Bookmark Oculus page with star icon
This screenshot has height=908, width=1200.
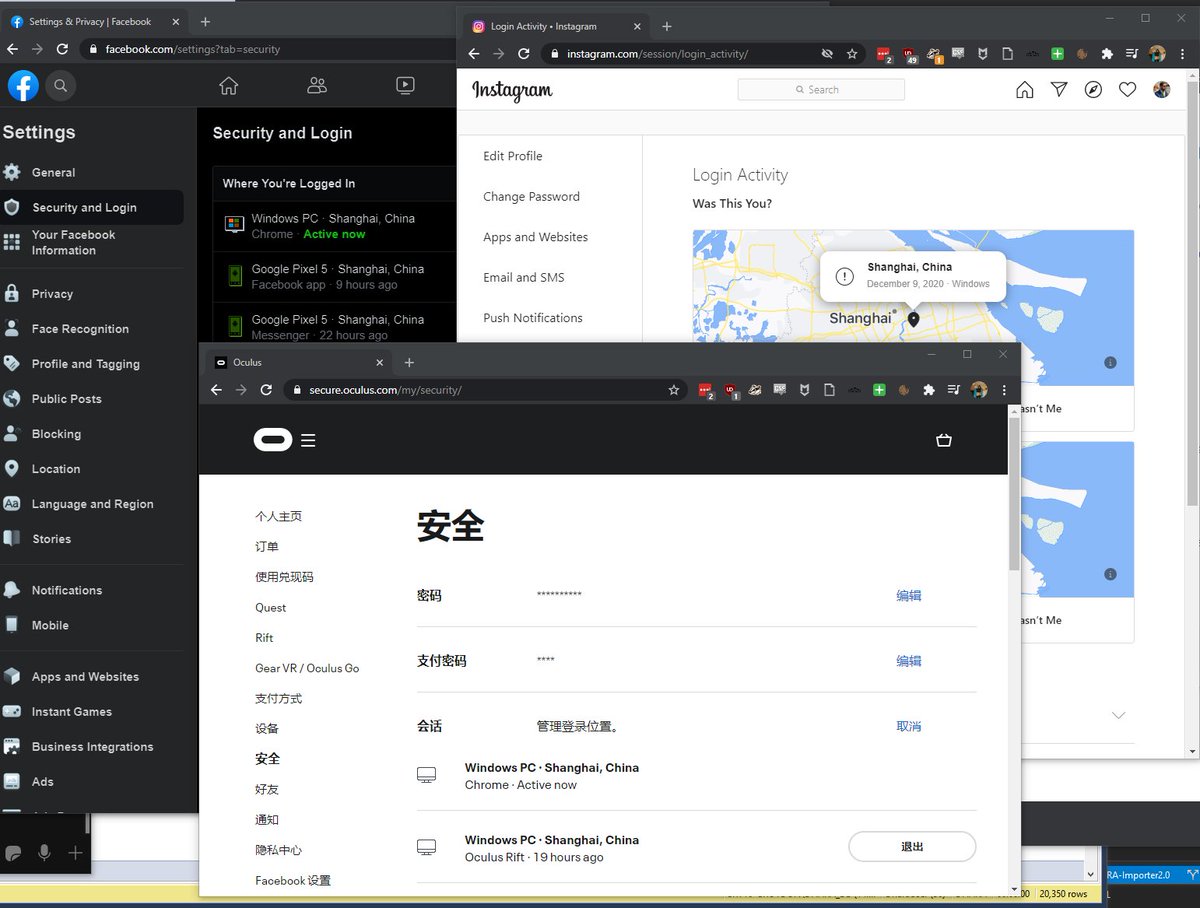coord(674,390)
